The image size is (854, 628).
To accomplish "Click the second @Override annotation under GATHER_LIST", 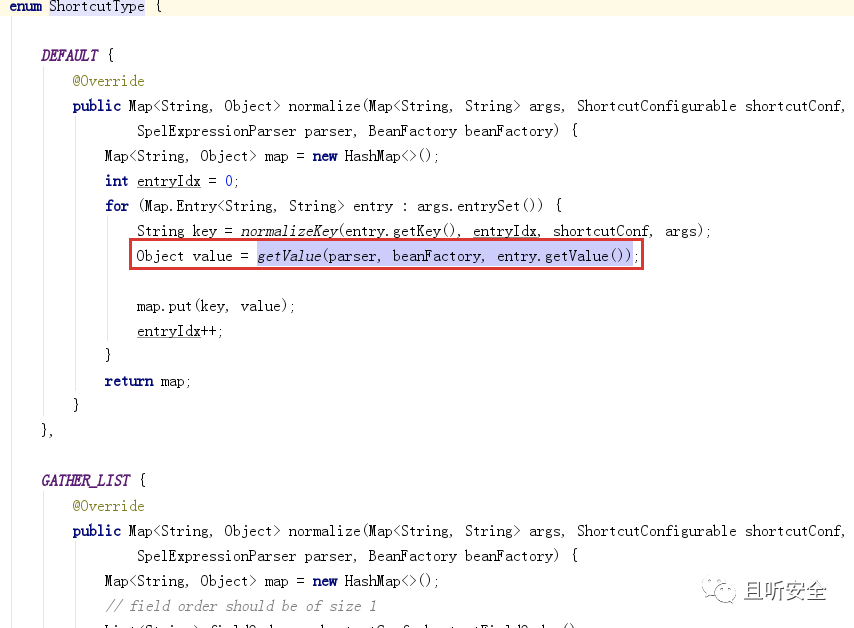I will (108, 506).
